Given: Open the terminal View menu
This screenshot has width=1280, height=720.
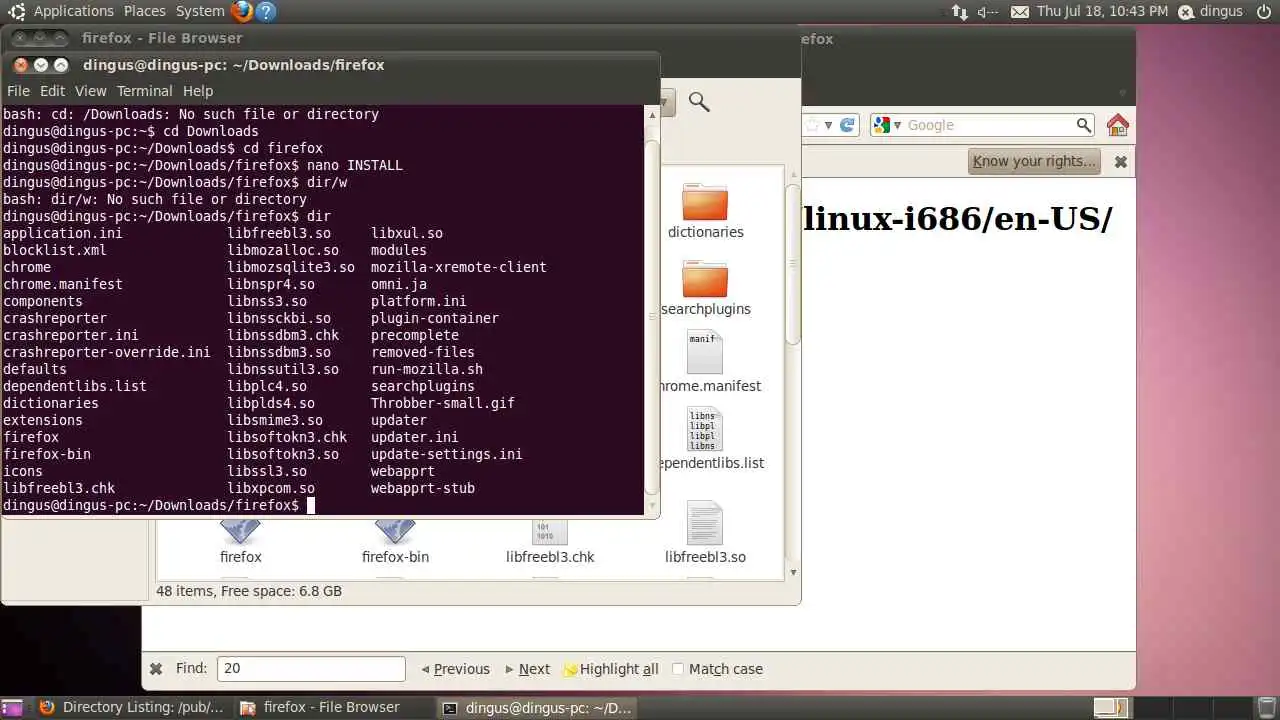Looking at the screenshot, I should tap(90, 91).
